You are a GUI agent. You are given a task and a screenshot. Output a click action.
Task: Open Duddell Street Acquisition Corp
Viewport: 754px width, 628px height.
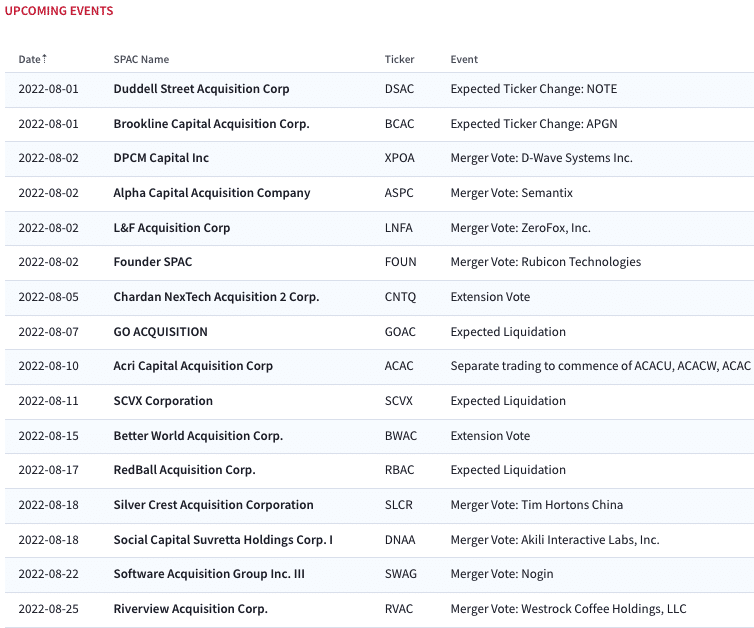(201, 89)
